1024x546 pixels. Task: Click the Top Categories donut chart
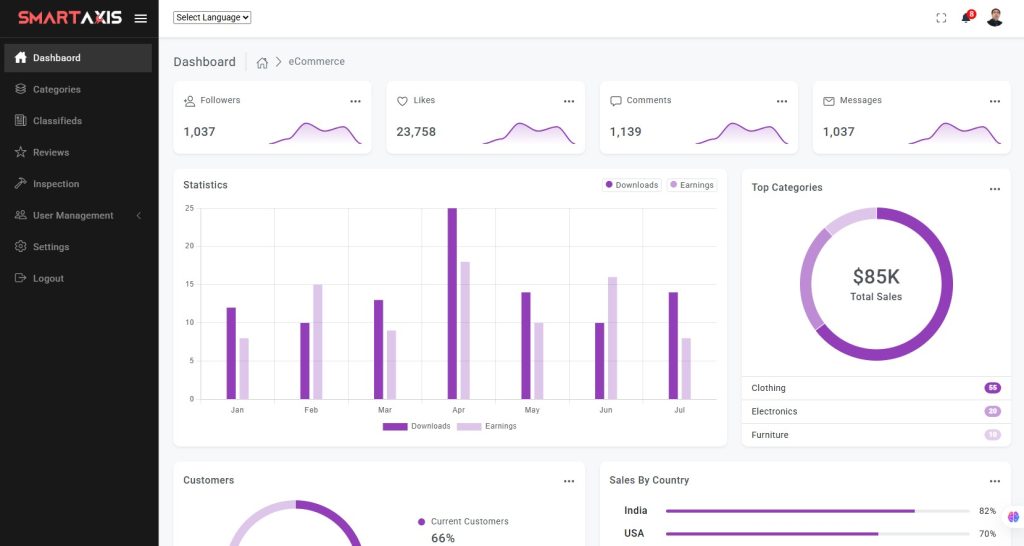(x=876, y=283)
